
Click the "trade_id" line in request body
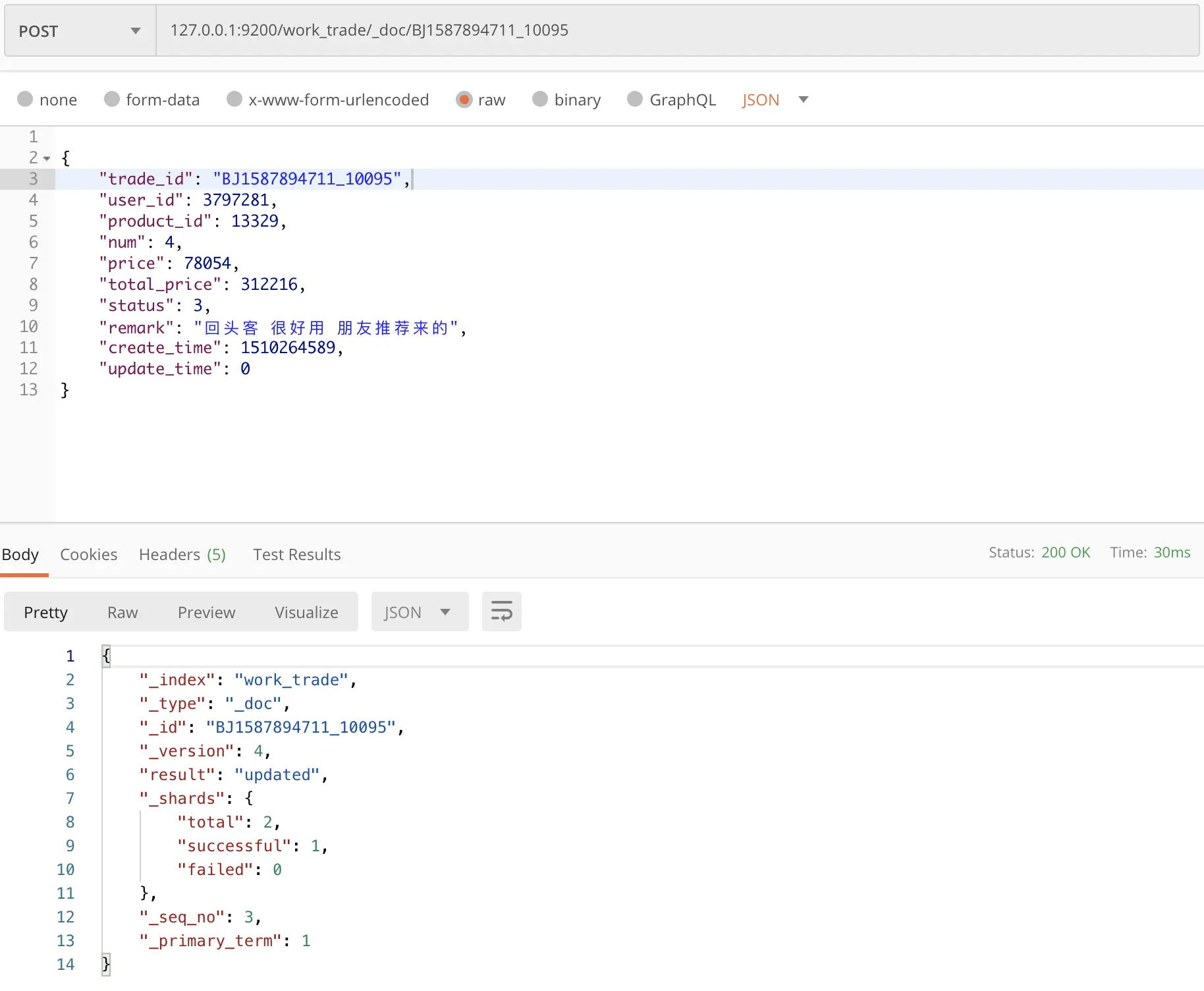click(x=255, y=179)
